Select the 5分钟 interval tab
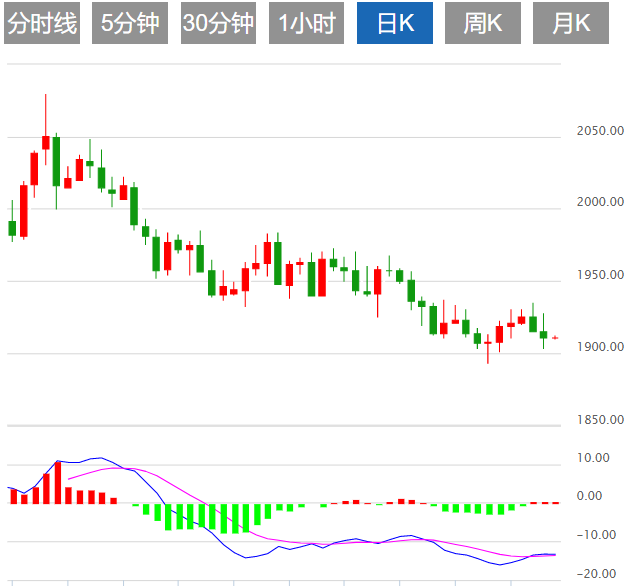This screenshot has height=586, width=631. coord(130,23)
